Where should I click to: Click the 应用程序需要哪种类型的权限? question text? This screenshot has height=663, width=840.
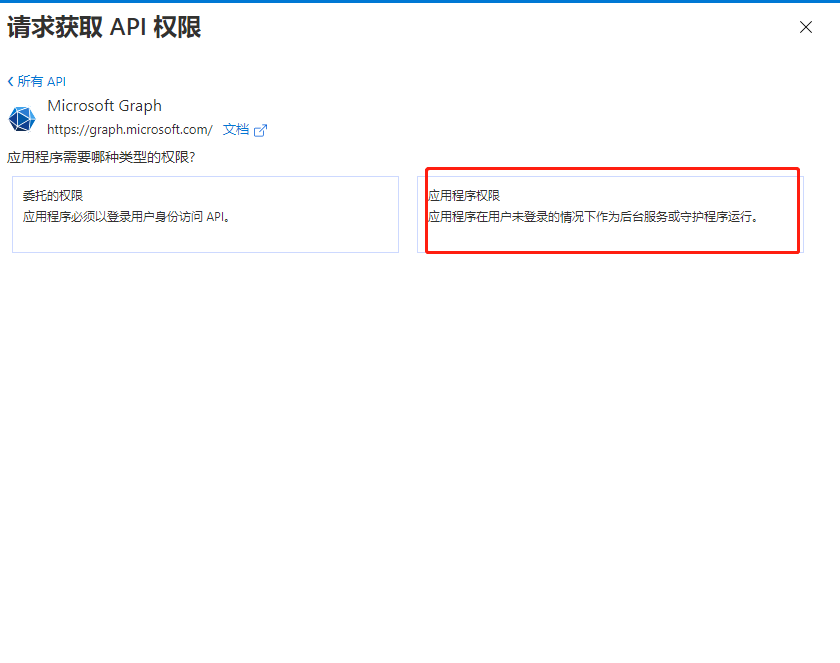tap(101, 157)
